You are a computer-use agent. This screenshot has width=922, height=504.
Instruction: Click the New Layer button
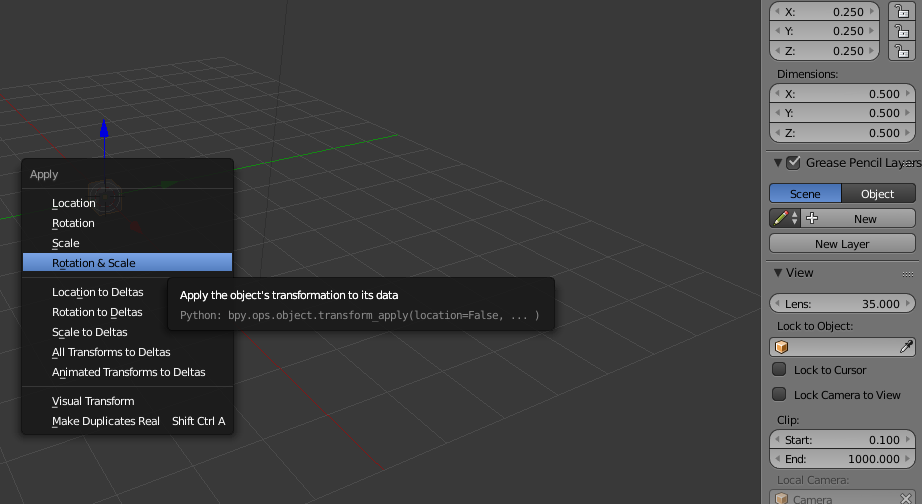pos(842,243)
